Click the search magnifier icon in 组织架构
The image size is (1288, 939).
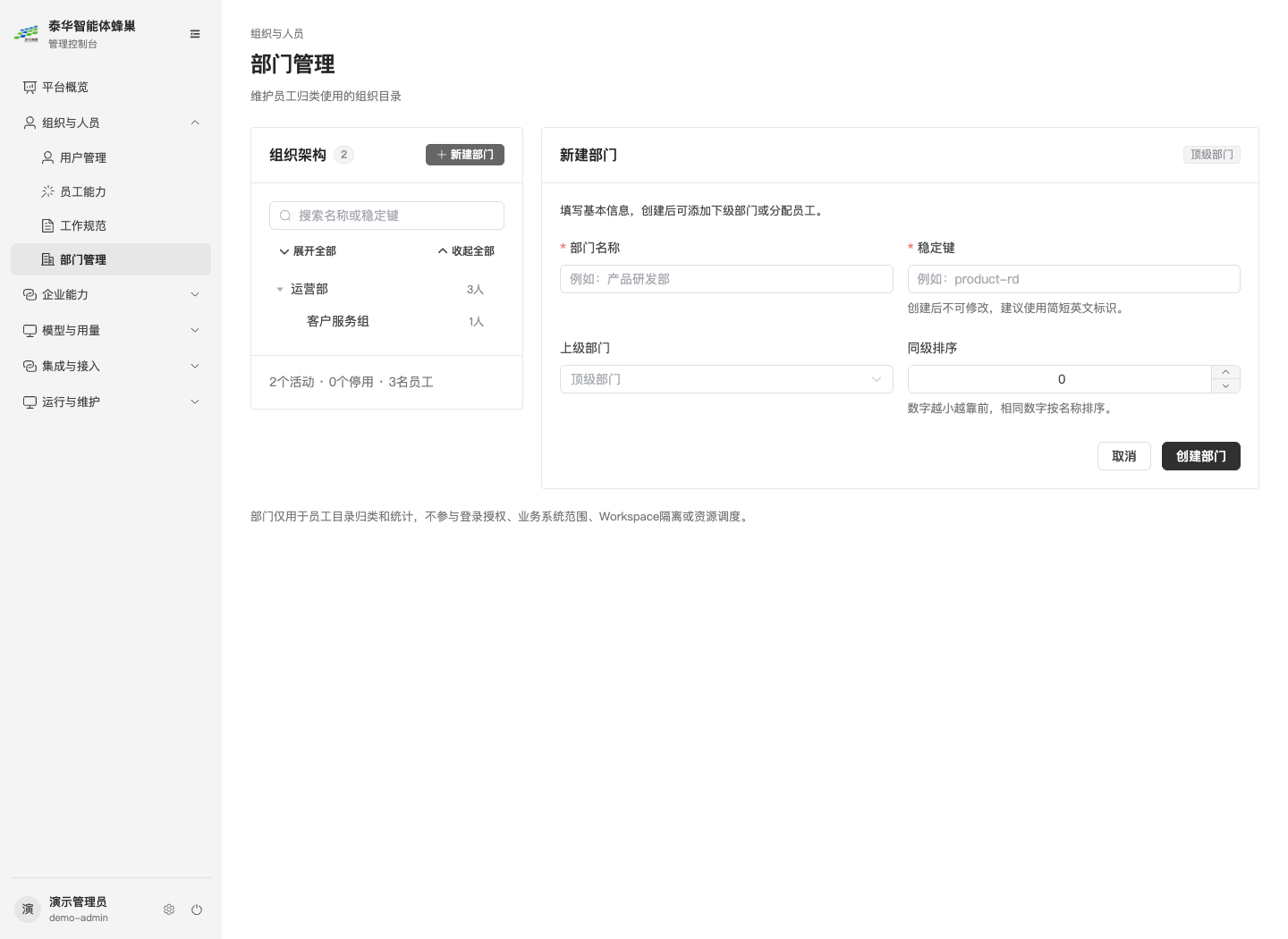[x=285, y=216]
